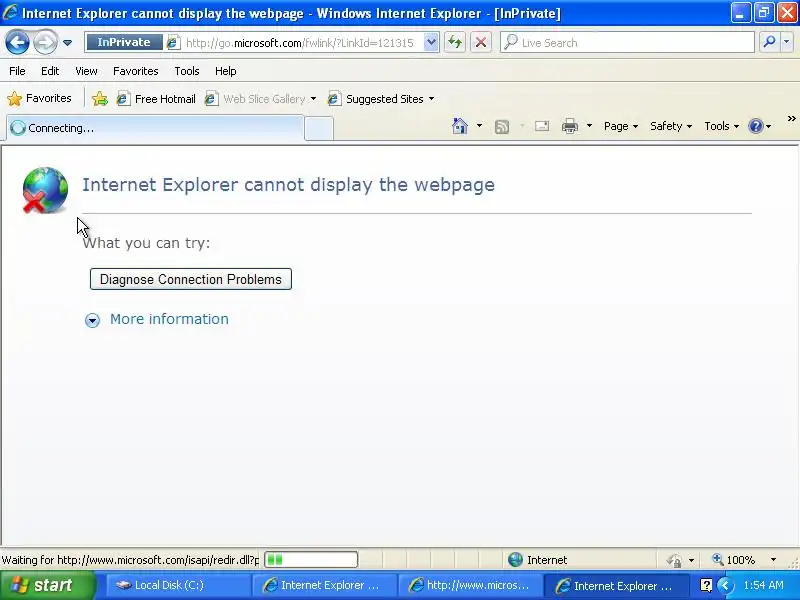Viewport: 800px width, 600px height.
Task: Click the Forward navigation arrow
Action: [x=45, y=42]
